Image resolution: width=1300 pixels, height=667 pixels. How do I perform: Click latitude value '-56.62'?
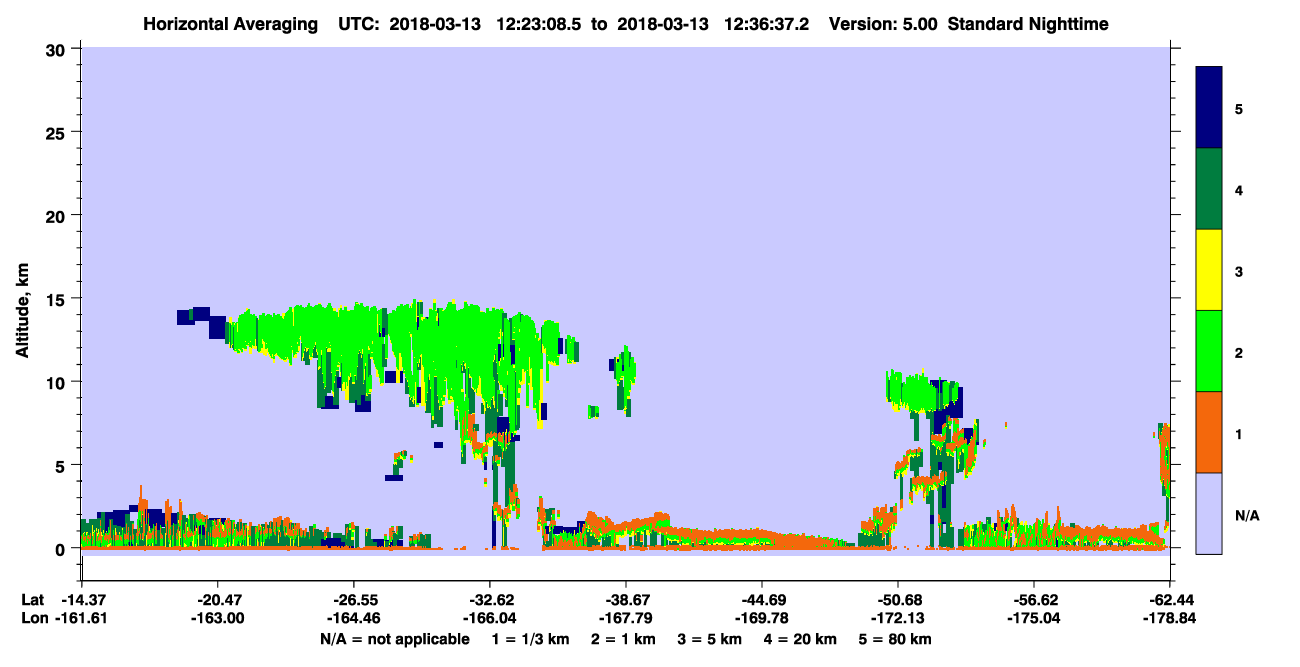[1033, 600]
